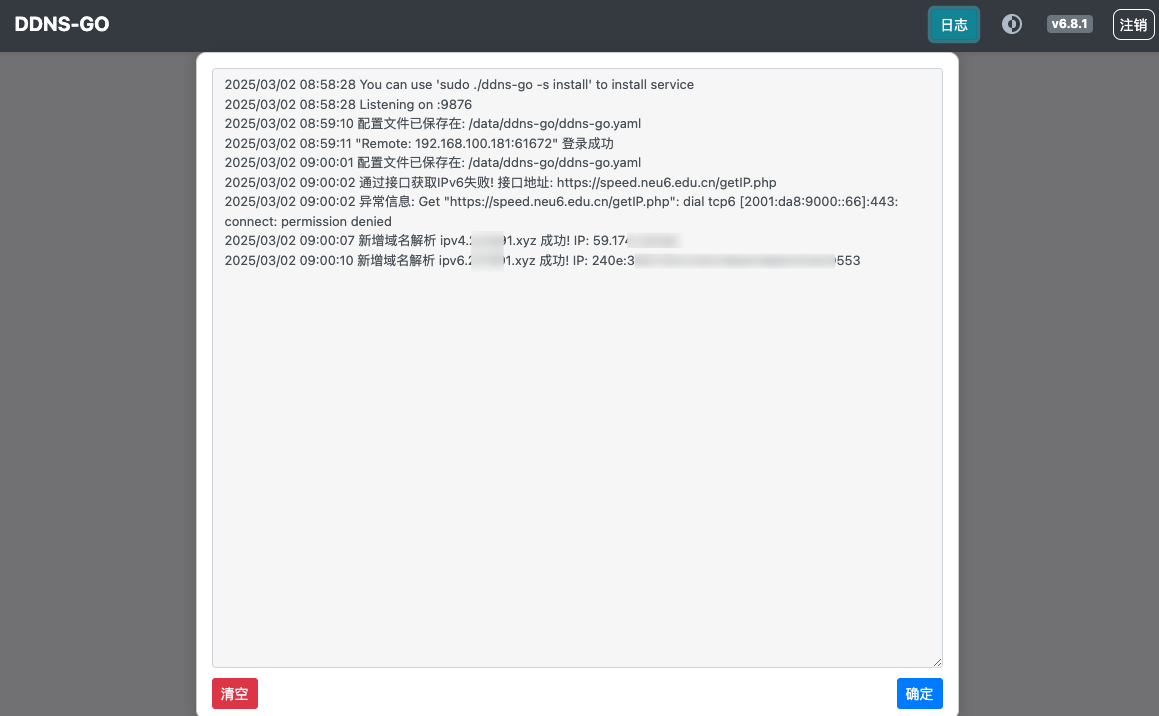Confirm with the blue 确定 button

(919, 693)
